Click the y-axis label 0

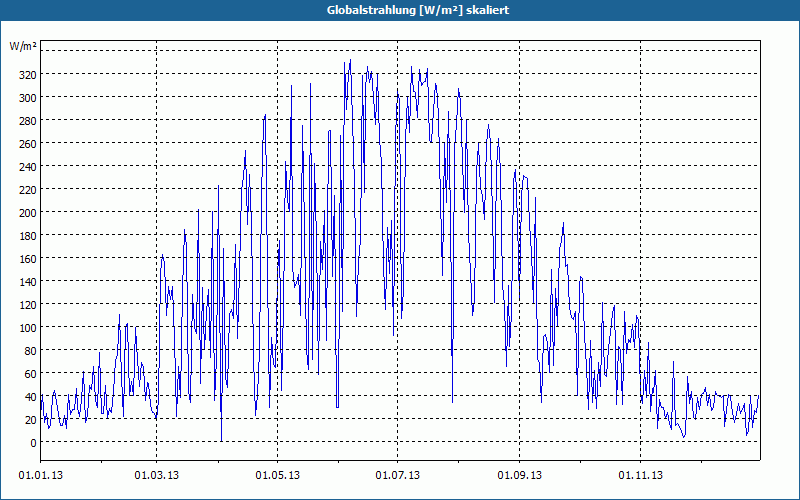coord(34,443)
